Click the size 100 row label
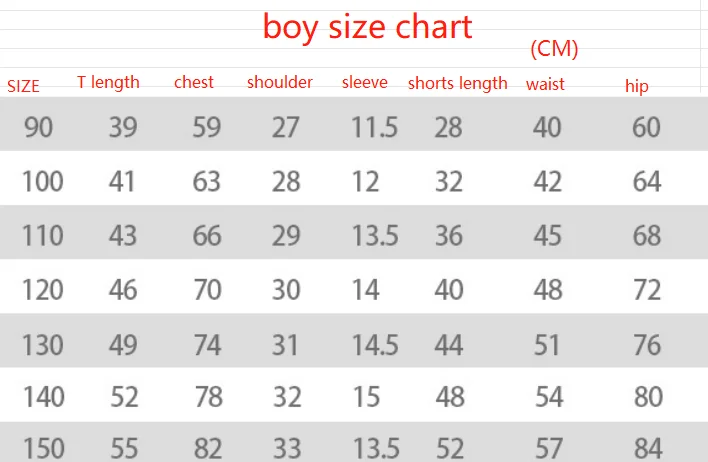The width and height of the screenshot is (708, 462). point(42,181)
